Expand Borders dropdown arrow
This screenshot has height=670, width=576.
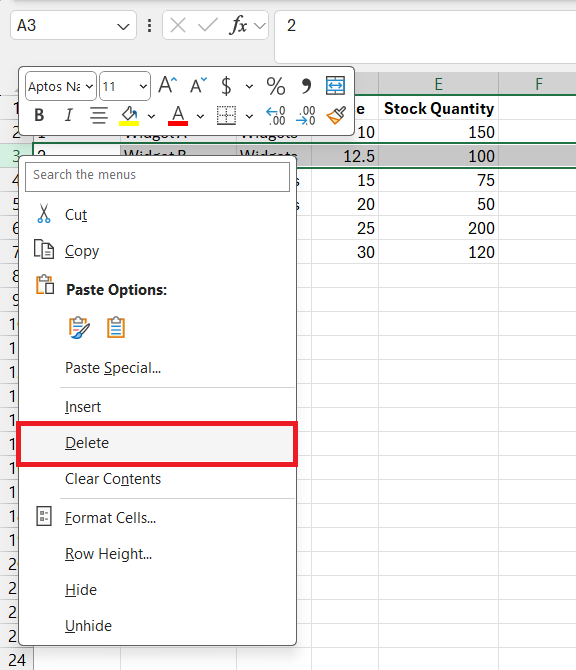click(249, 116)
